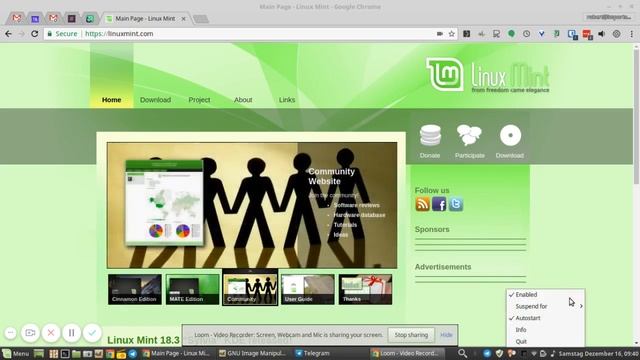Open the Download navigation item
The width and height of the screenshot is (640, 360).
[156, 100]
